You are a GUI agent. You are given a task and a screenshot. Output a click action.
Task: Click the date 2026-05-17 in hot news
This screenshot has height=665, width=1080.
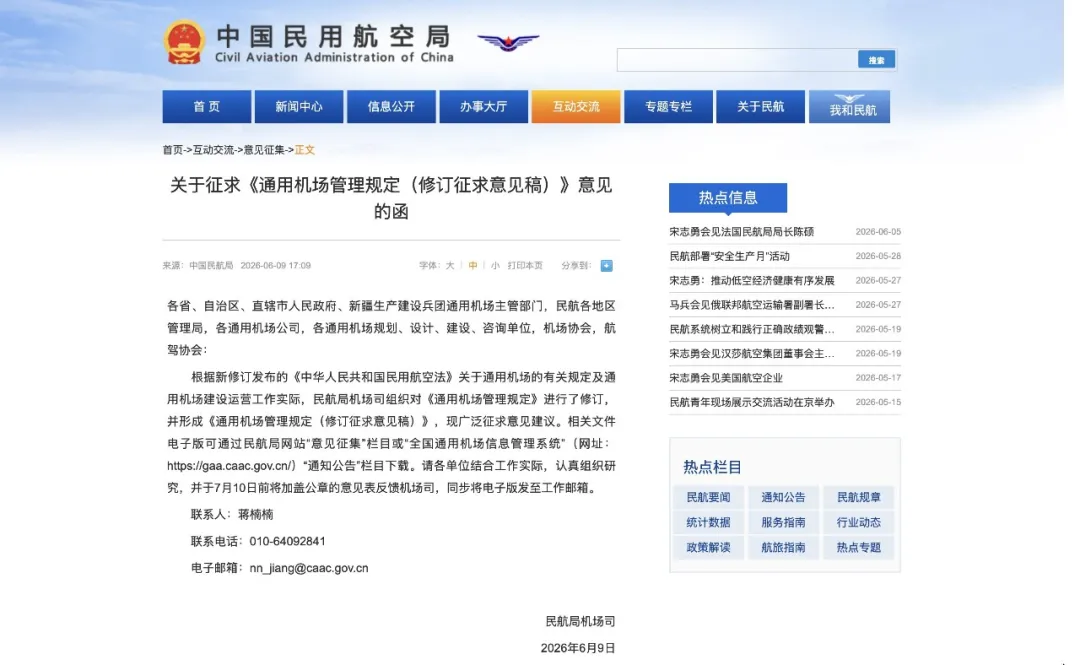[878, 378]
